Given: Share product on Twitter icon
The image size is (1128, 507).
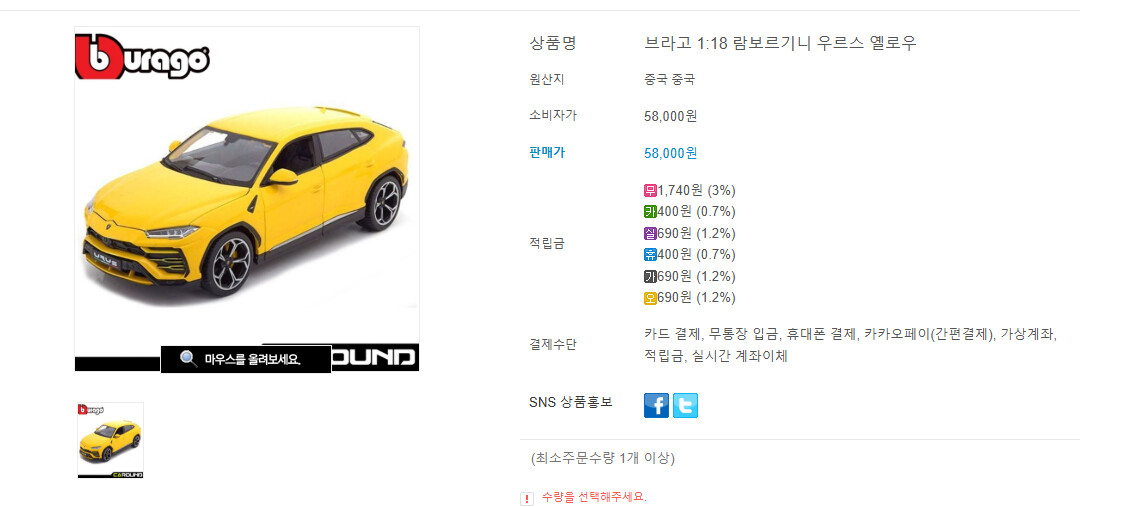Looking at the screenshot, I should pos(685,406).
